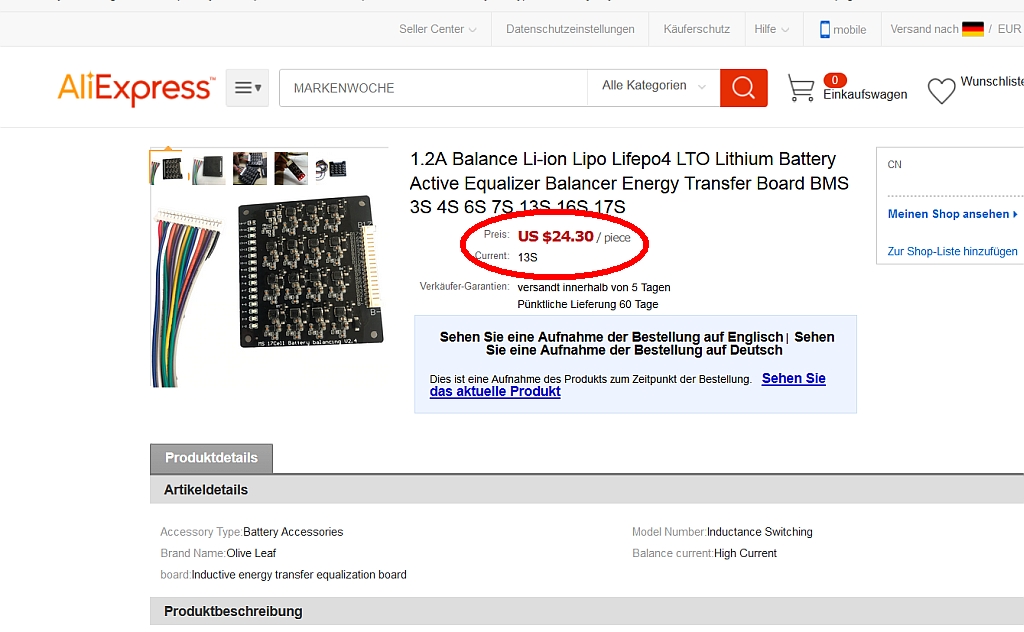Open the Alle Kategorien dropdown

[654, 86]
